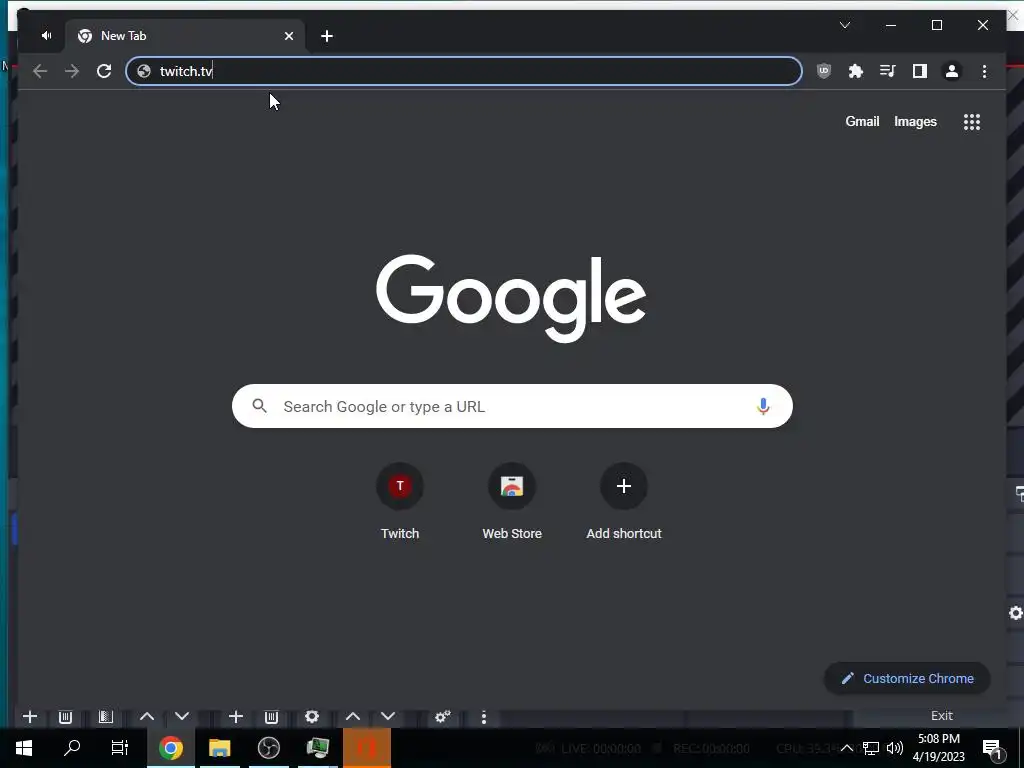Open the Windows Start menu
This screenshot has height=768, width=1024.
click(24, 748)
